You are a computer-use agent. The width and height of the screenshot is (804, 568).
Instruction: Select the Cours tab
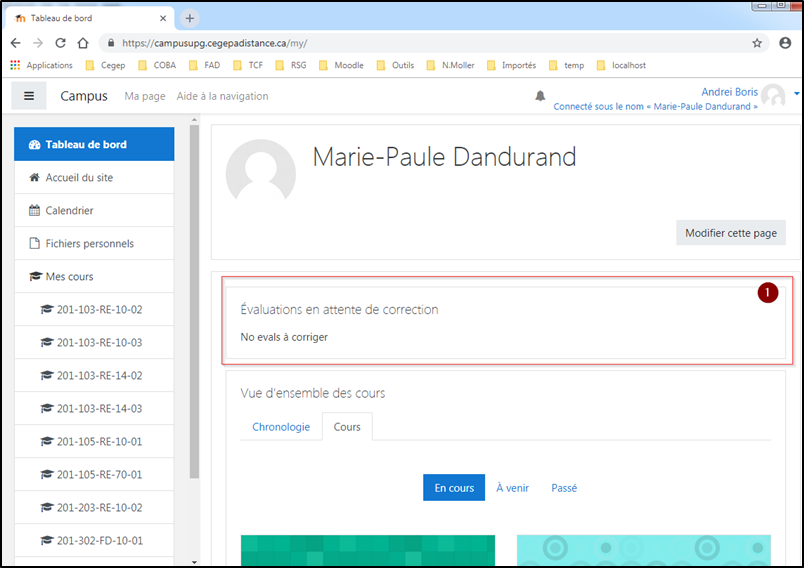347,427
